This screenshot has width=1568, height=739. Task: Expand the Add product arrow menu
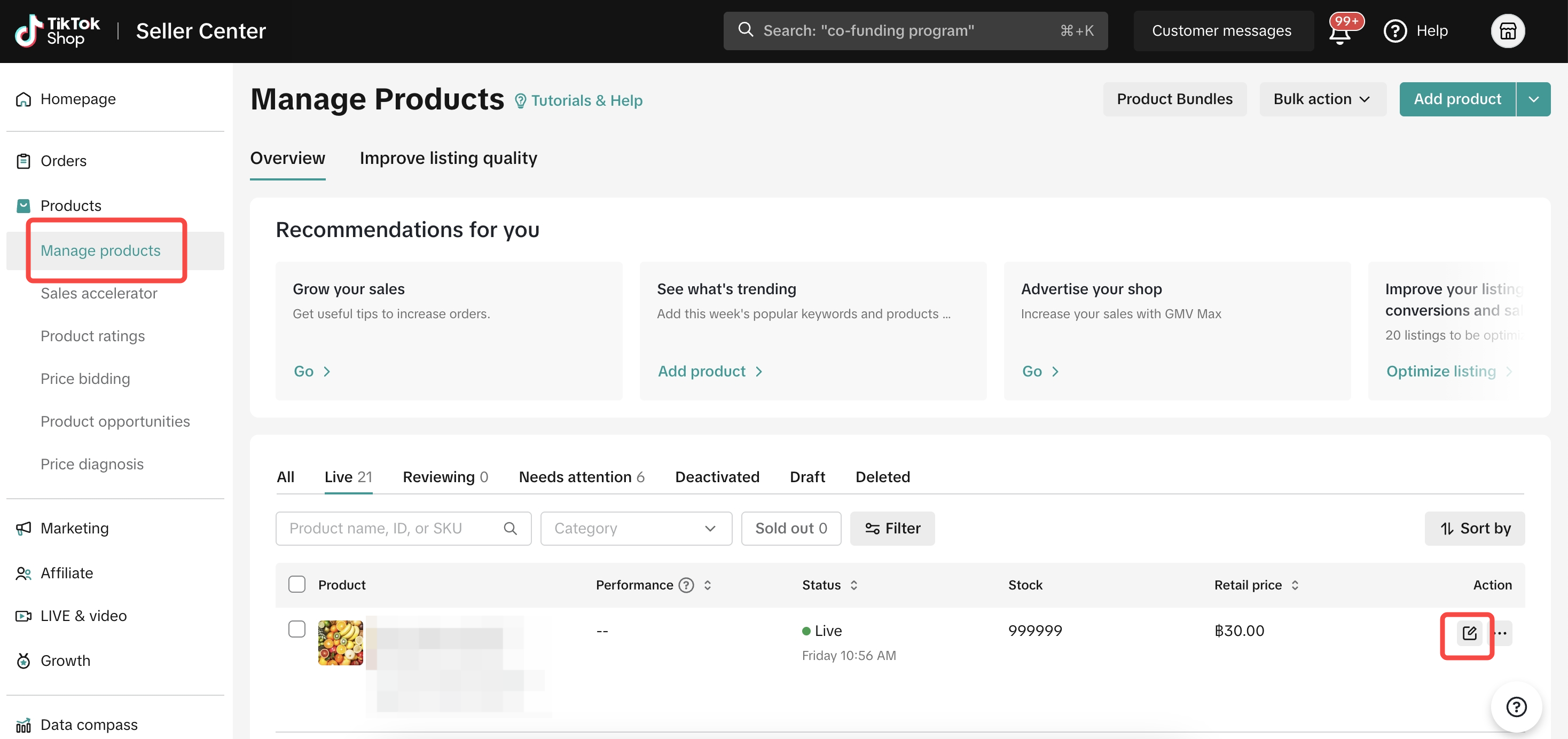click(1533, 99)
